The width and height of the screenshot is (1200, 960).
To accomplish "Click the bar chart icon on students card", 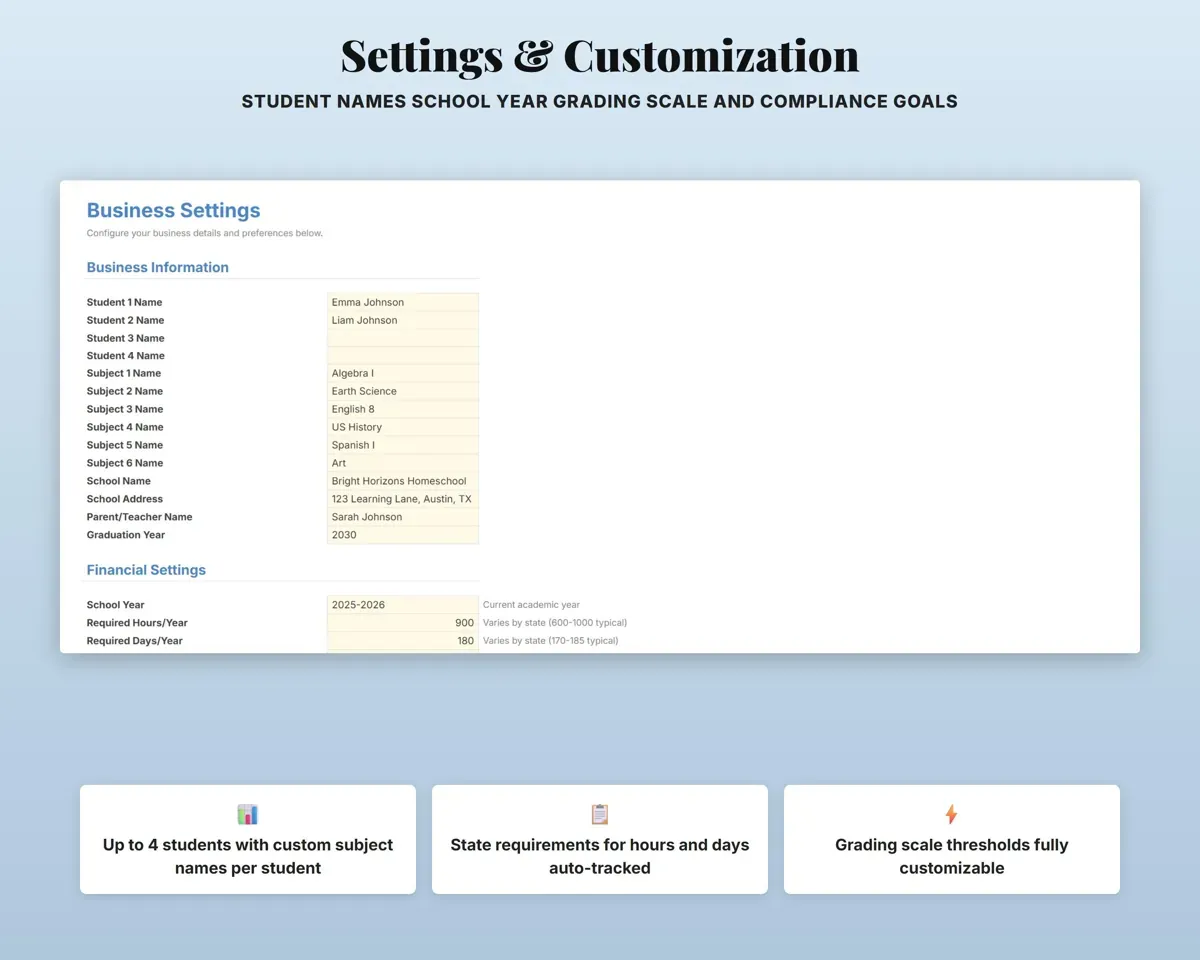I will [x=248, y=814].
